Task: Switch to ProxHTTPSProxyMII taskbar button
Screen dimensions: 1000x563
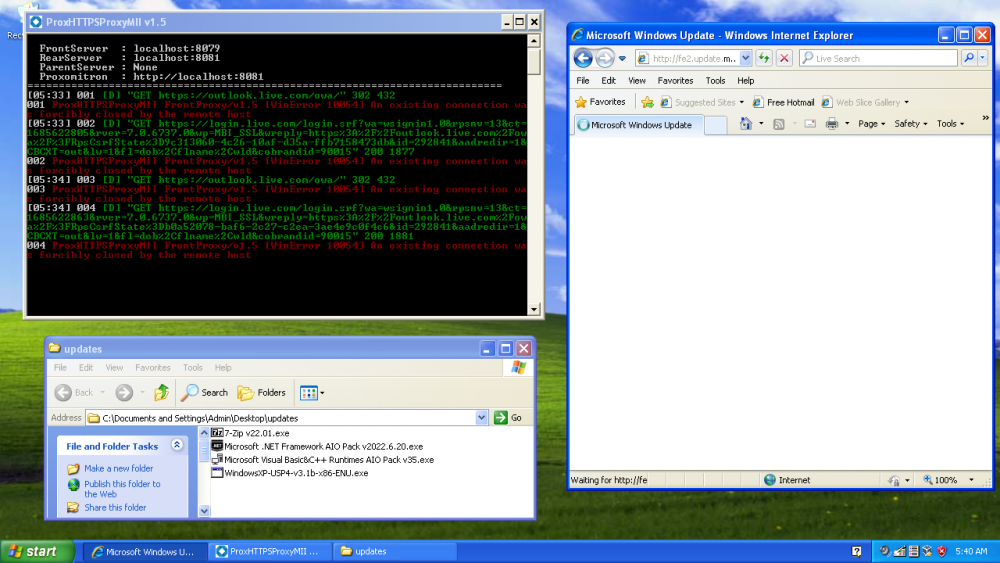Action: coord(272,552)
